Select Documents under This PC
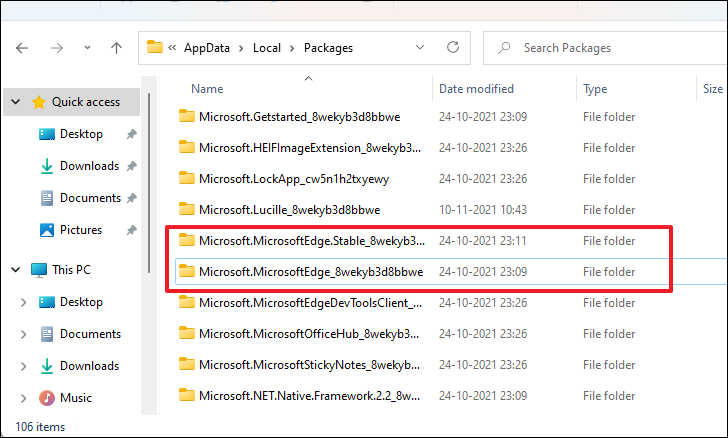The width and height of the screenshot is (728, 438). tap(90, 334)
